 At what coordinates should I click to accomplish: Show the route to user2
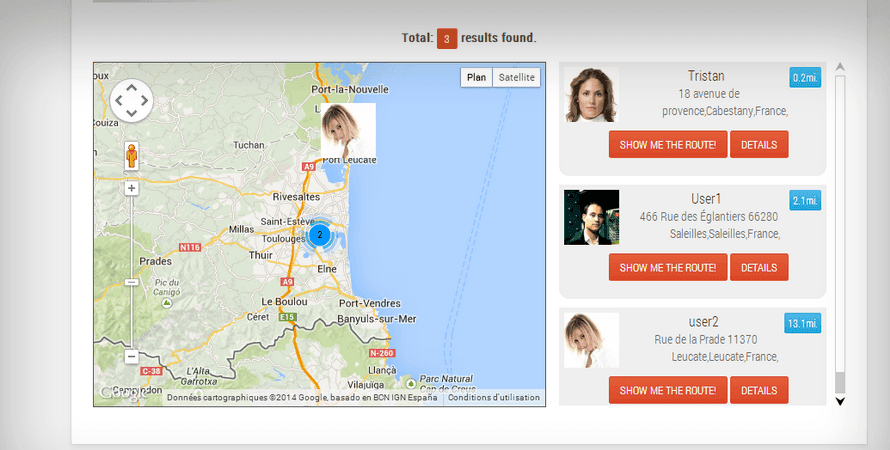click(x=667, y=390)
